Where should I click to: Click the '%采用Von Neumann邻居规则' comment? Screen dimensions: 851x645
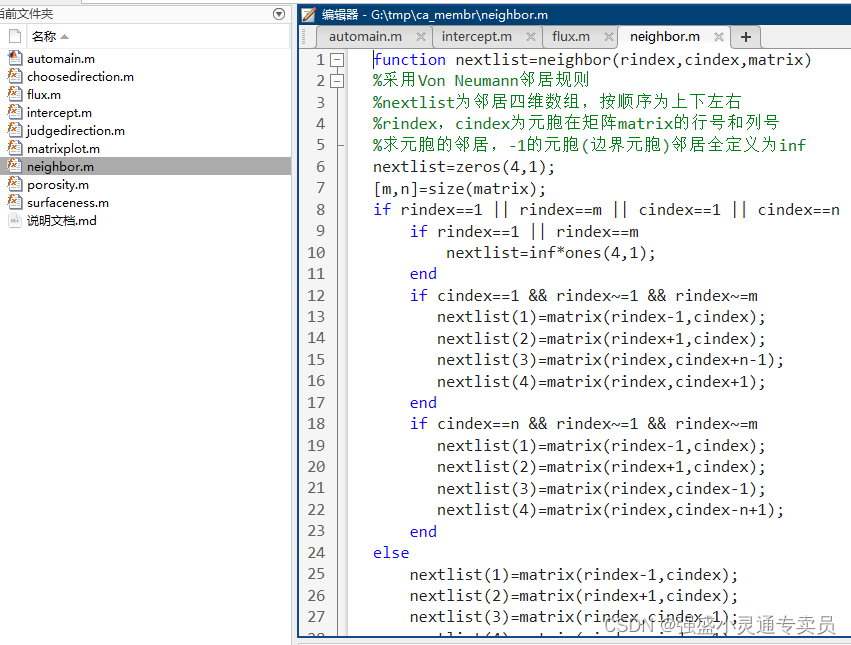[481, 80]
